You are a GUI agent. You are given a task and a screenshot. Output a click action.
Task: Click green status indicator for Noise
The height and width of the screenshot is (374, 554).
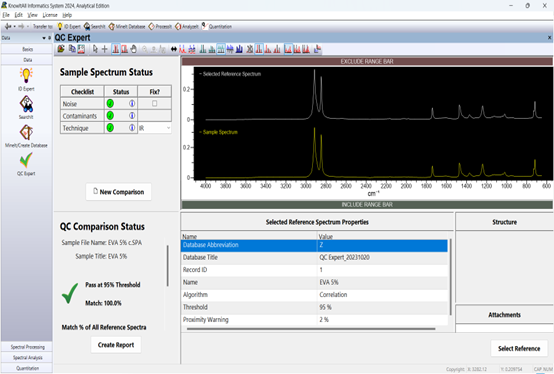click(110, 103)
